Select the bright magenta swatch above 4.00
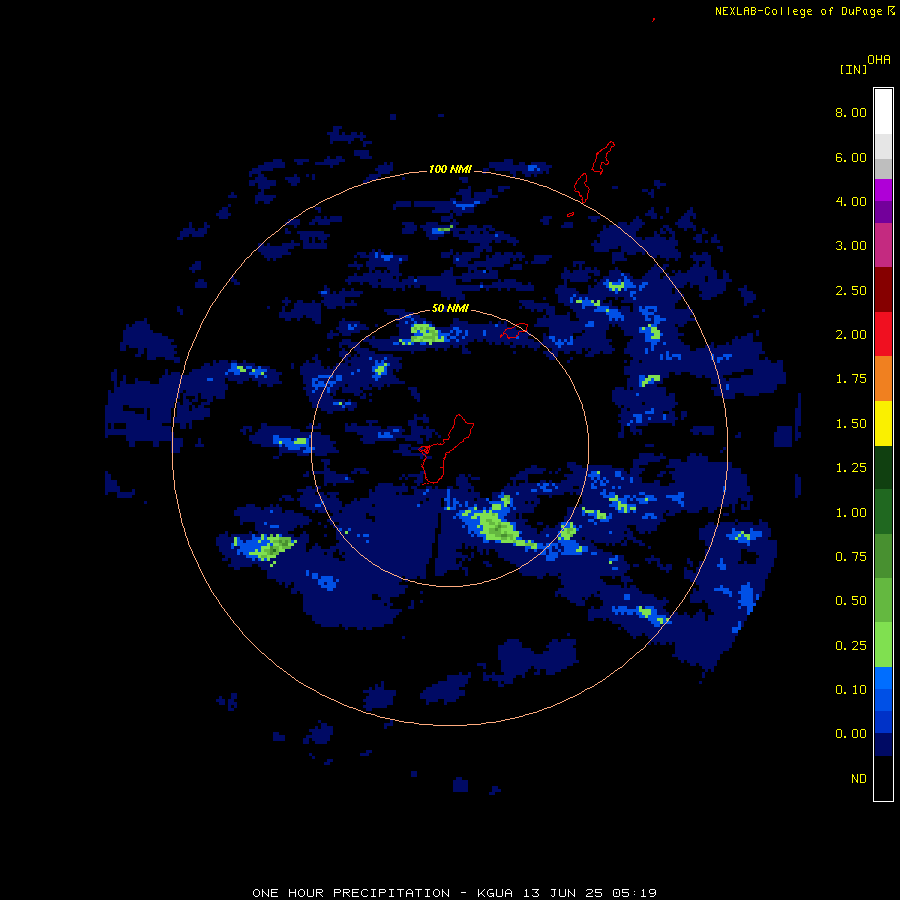Viewport: 900px width, 900px height. (883, 190)
